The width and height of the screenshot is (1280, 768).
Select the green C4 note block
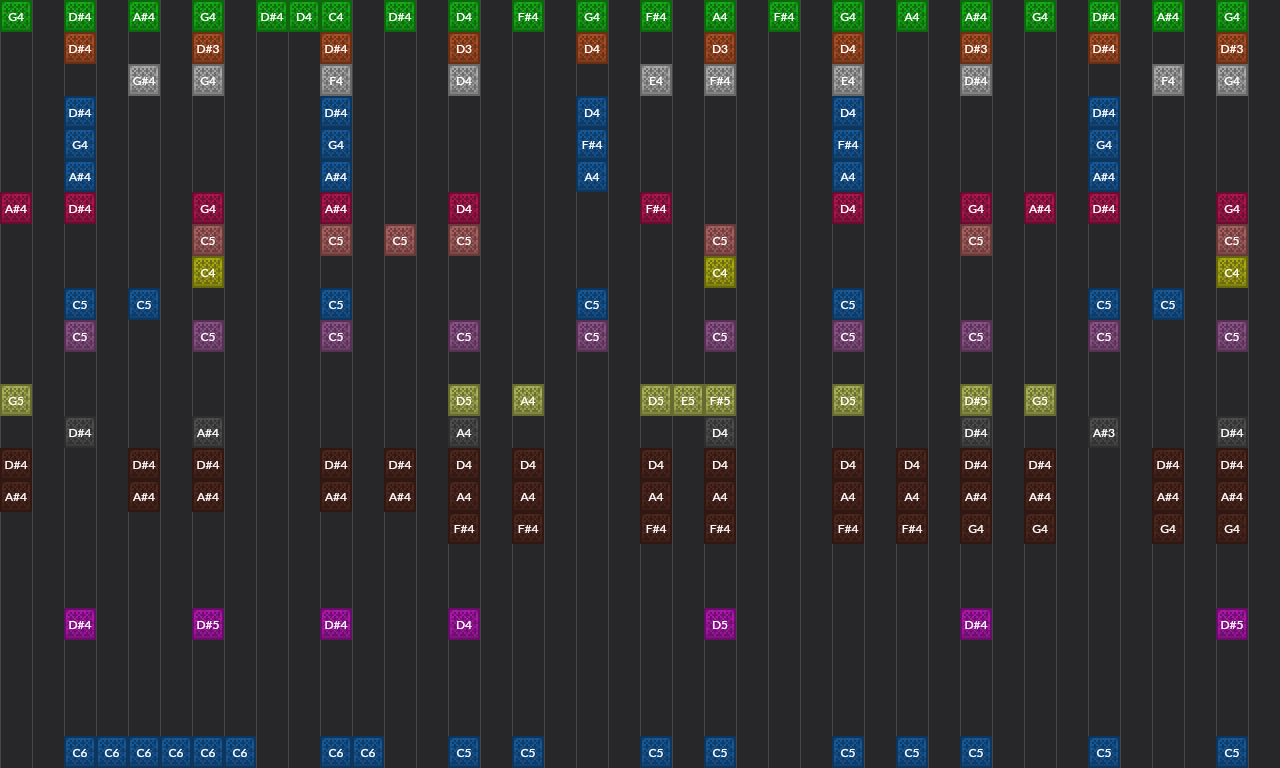coord(336,16)
